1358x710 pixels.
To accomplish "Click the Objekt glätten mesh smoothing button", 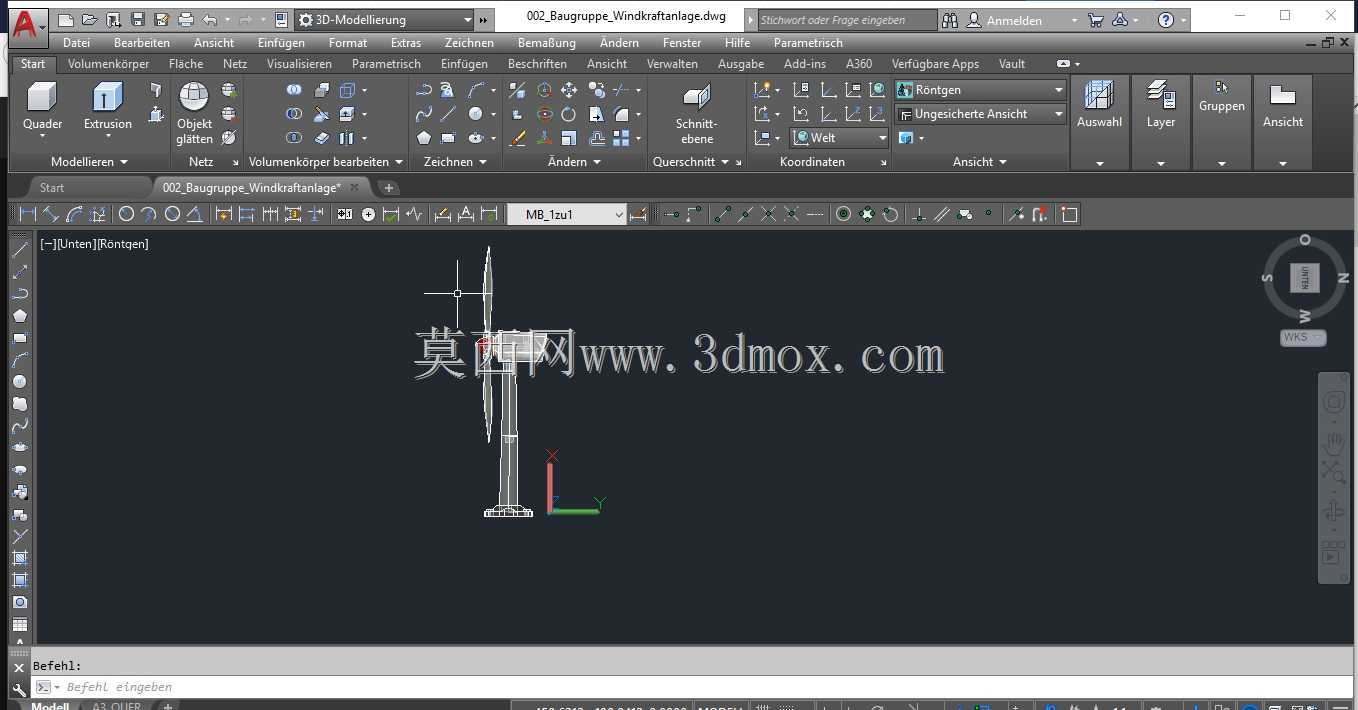I will [x=194, y=113].
